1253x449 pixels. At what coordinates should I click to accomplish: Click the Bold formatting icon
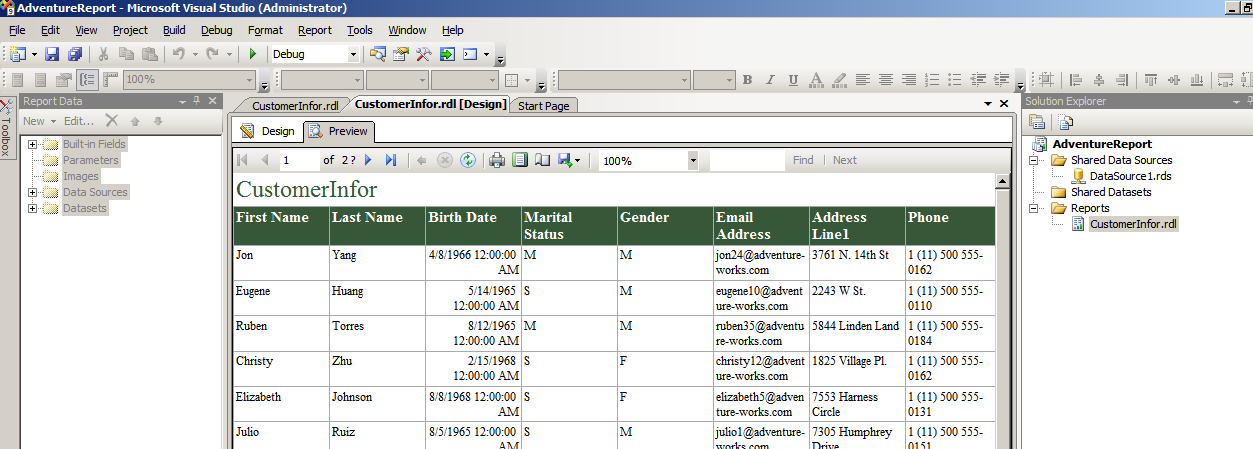tap(747, 80)
